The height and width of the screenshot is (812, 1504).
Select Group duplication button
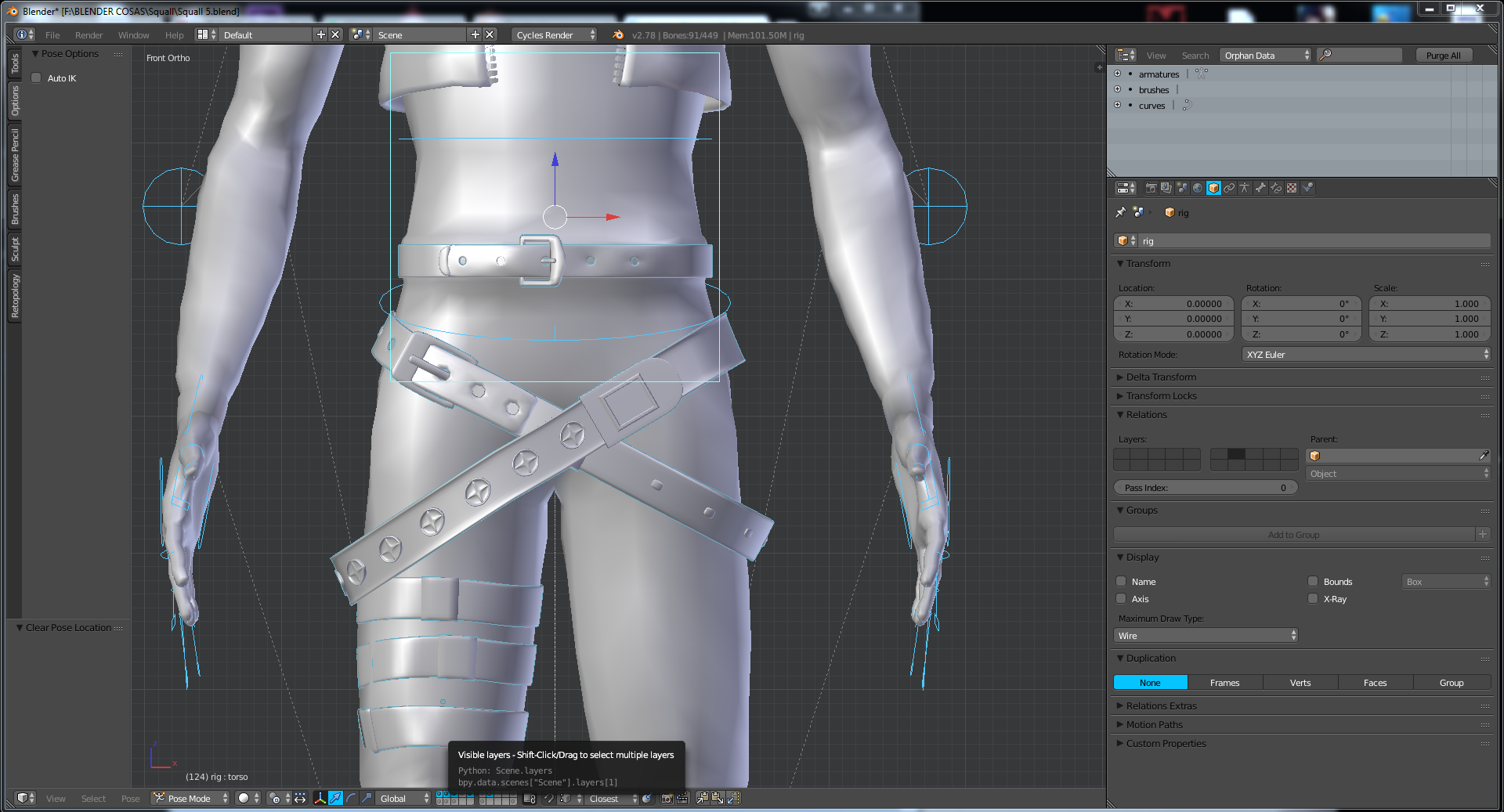1452,682
